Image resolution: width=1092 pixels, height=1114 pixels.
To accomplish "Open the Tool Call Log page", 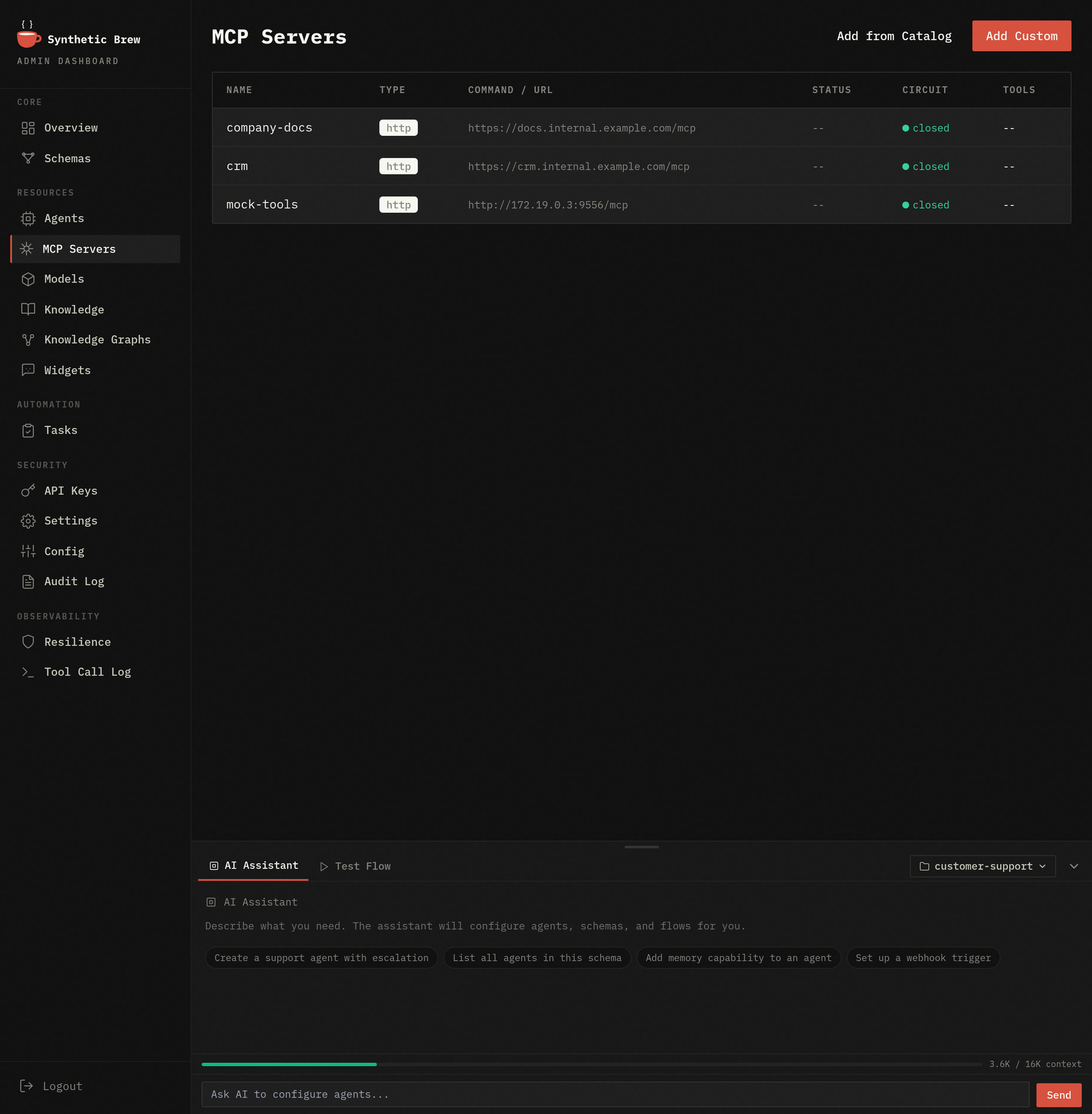I will (x=95, y=672).
